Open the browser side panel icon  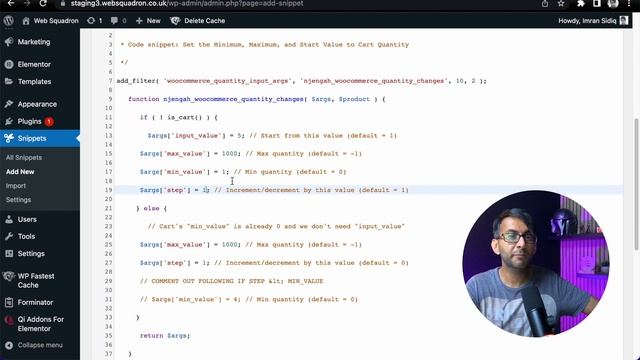pyautogui.click(x=597, y=4)
